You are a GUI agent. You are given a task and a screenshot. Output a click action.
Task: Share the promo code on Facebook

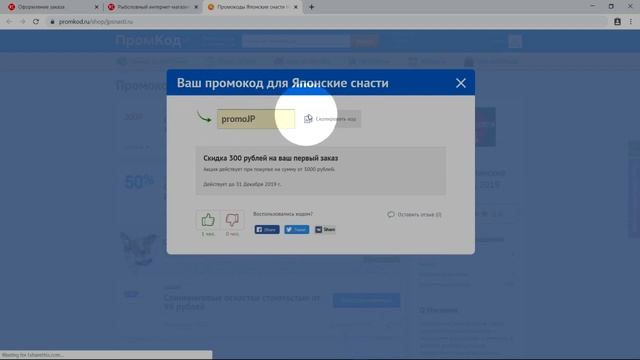pyautogui.click(x=267, y=229)
